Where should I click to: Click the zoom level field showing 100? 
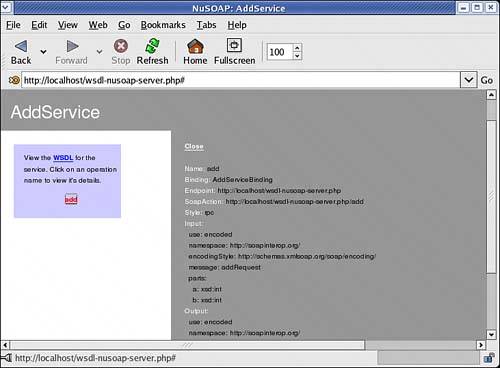(x=280, y=52)
